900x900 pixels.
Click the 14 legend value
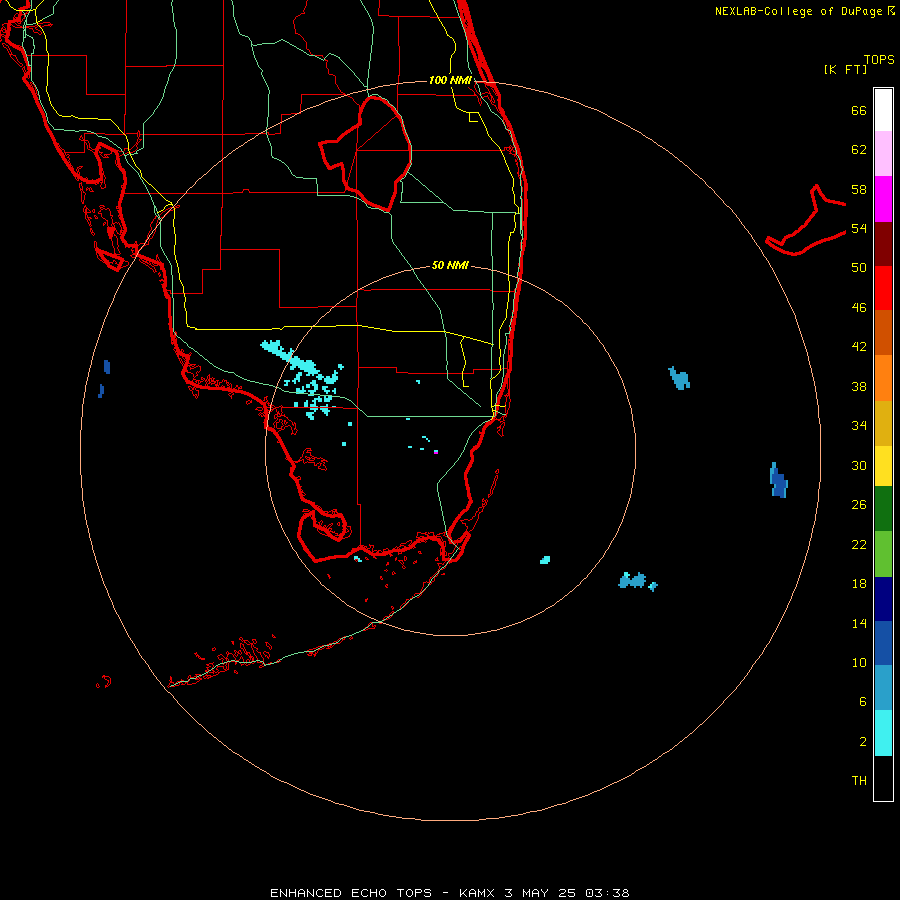(859, 623)
